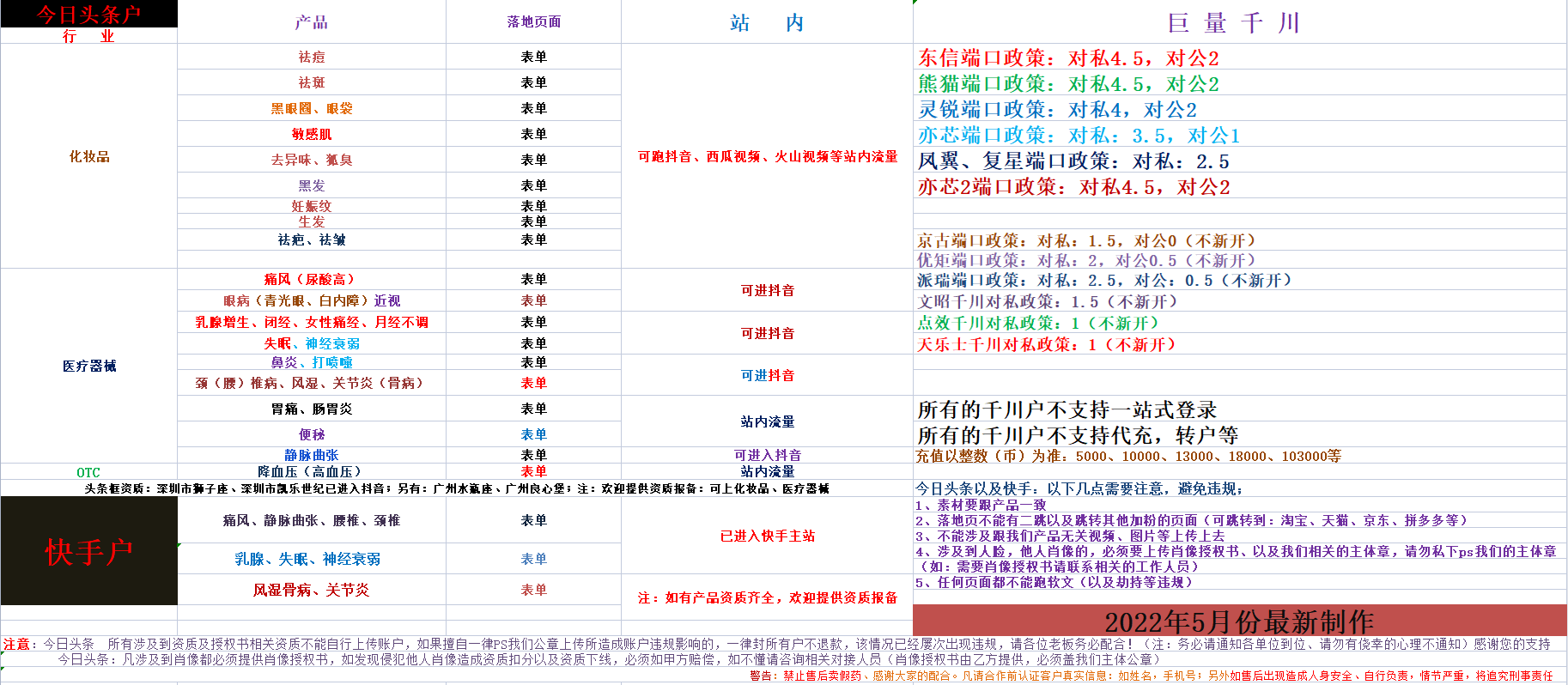
Task: Select the 胃痛、肠胃炎 cell
Action: click(x=312, y=409)
